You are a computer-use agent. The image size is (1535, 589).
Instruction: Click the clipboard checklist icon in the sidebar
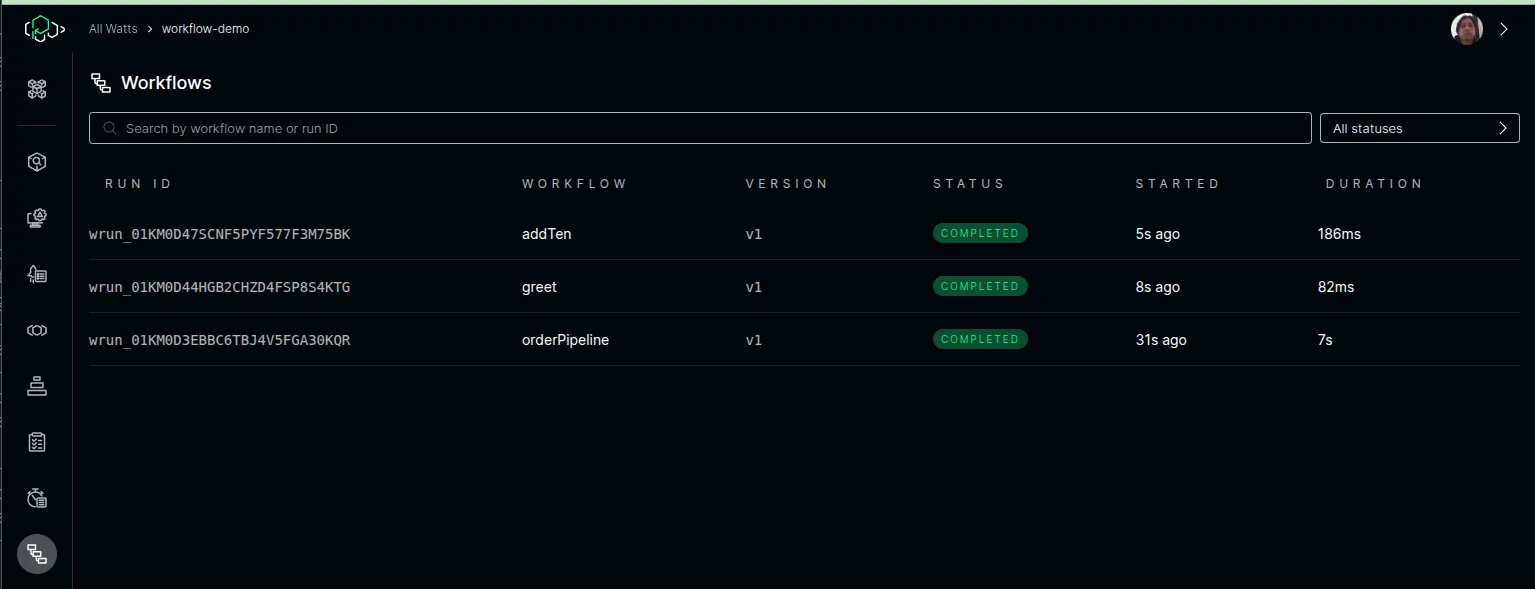pos(37,441)
